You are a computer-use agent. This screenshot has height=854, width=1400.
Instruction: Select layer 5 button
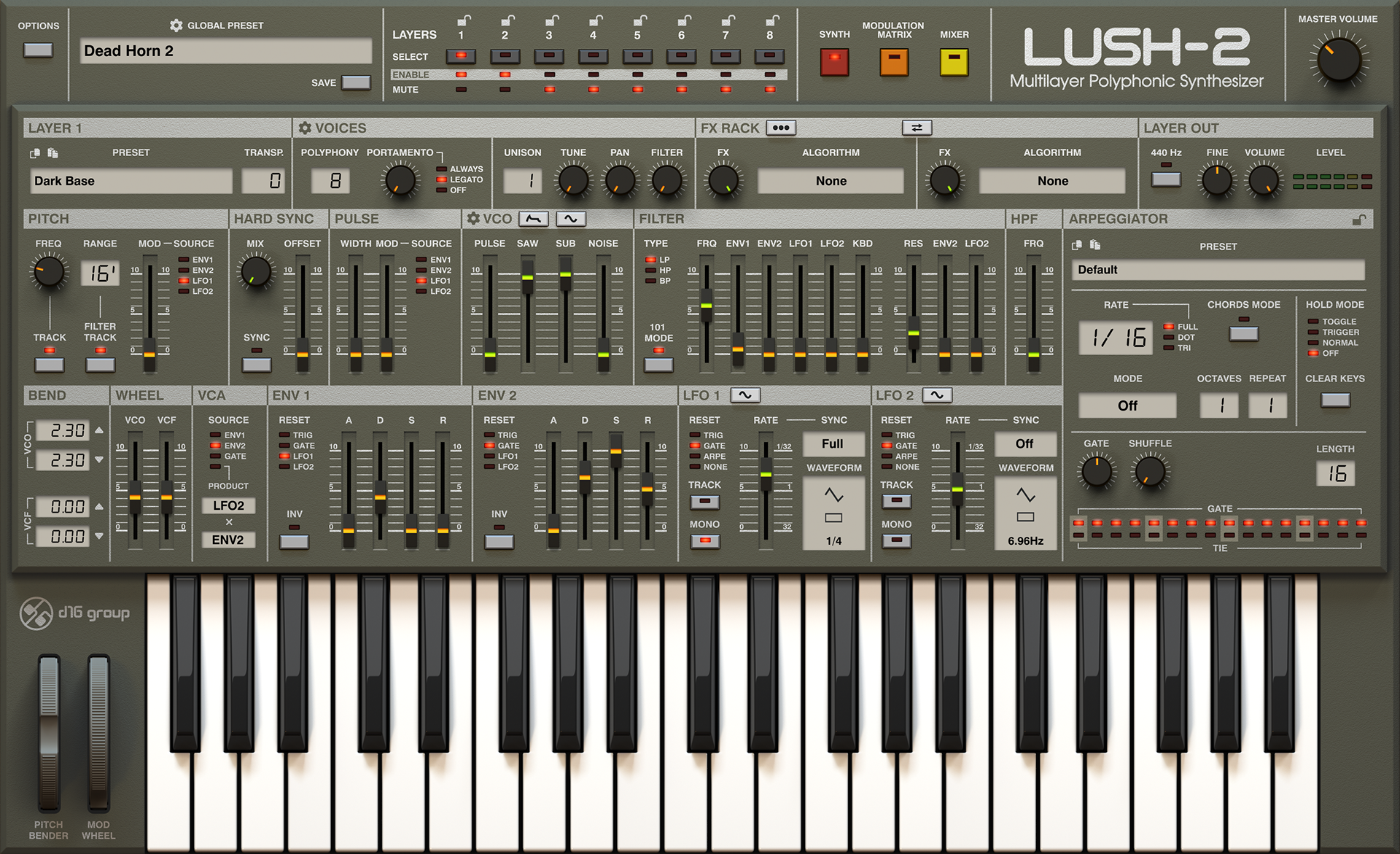[x=637, y=56]
